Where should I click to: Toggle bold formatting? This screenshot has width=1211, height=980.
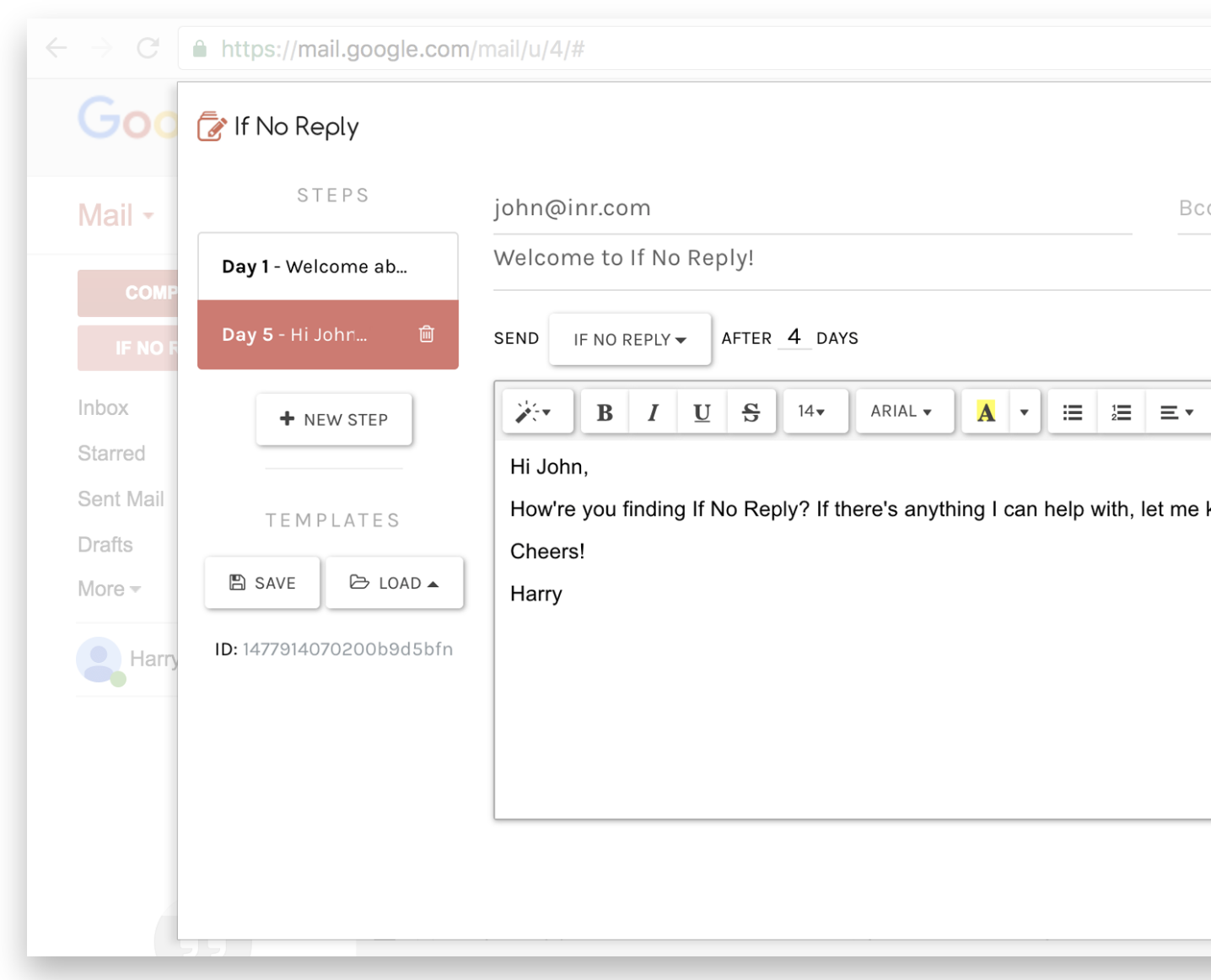605,412
